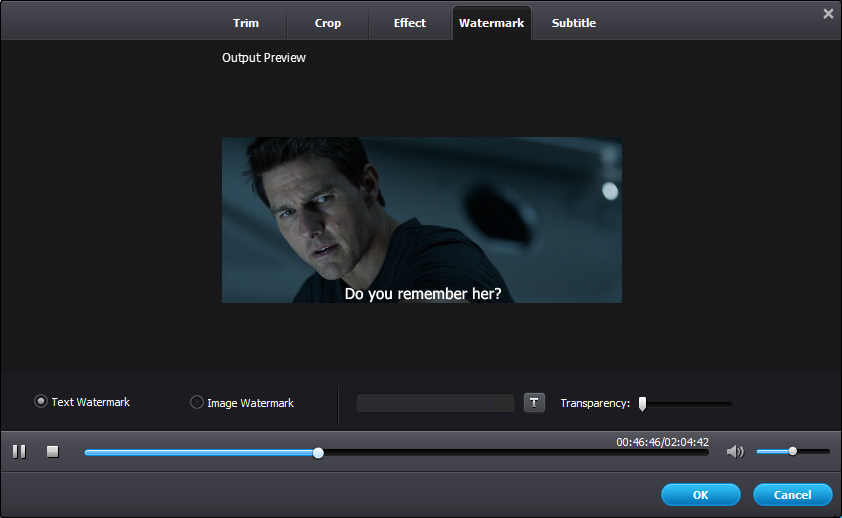Viewport: 842px width, 518px height.
Task: Click the video output preview image
Action: 421,220
